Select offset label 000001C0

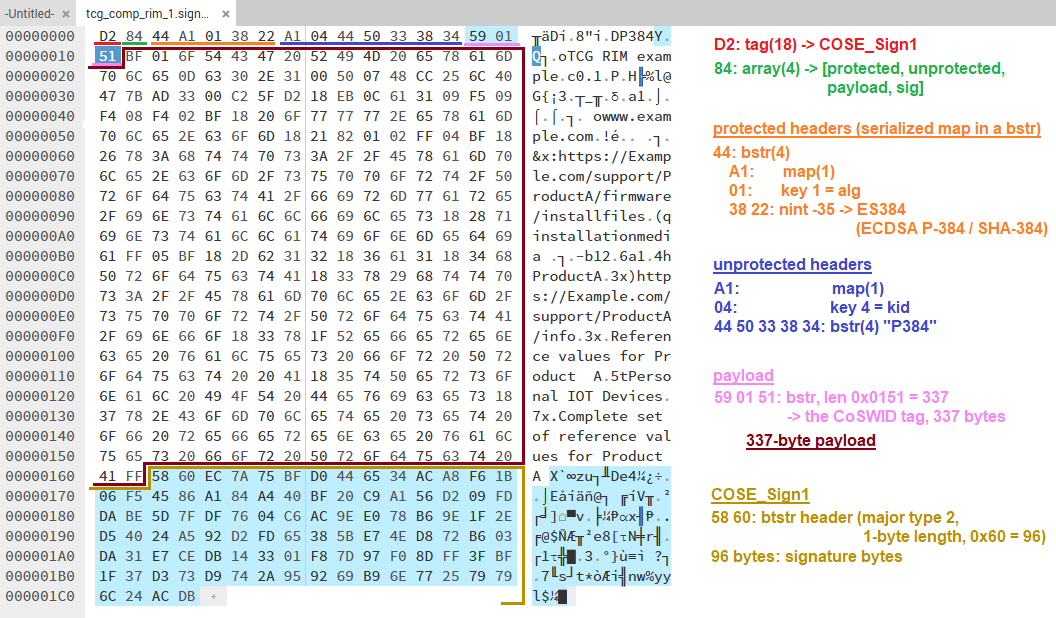point(40,596)
